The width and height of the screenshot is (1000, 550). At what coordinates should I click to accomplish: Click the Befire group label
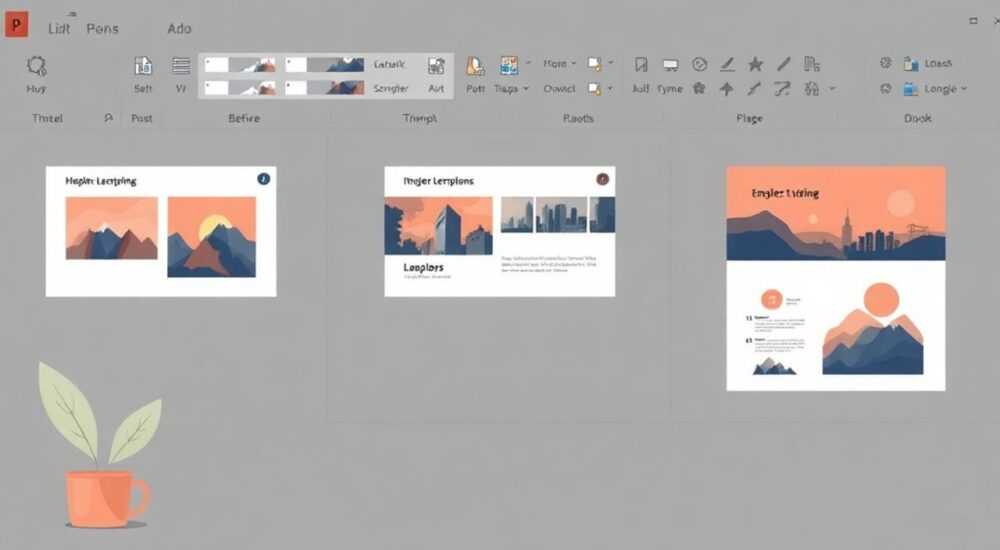coord(244,118)
